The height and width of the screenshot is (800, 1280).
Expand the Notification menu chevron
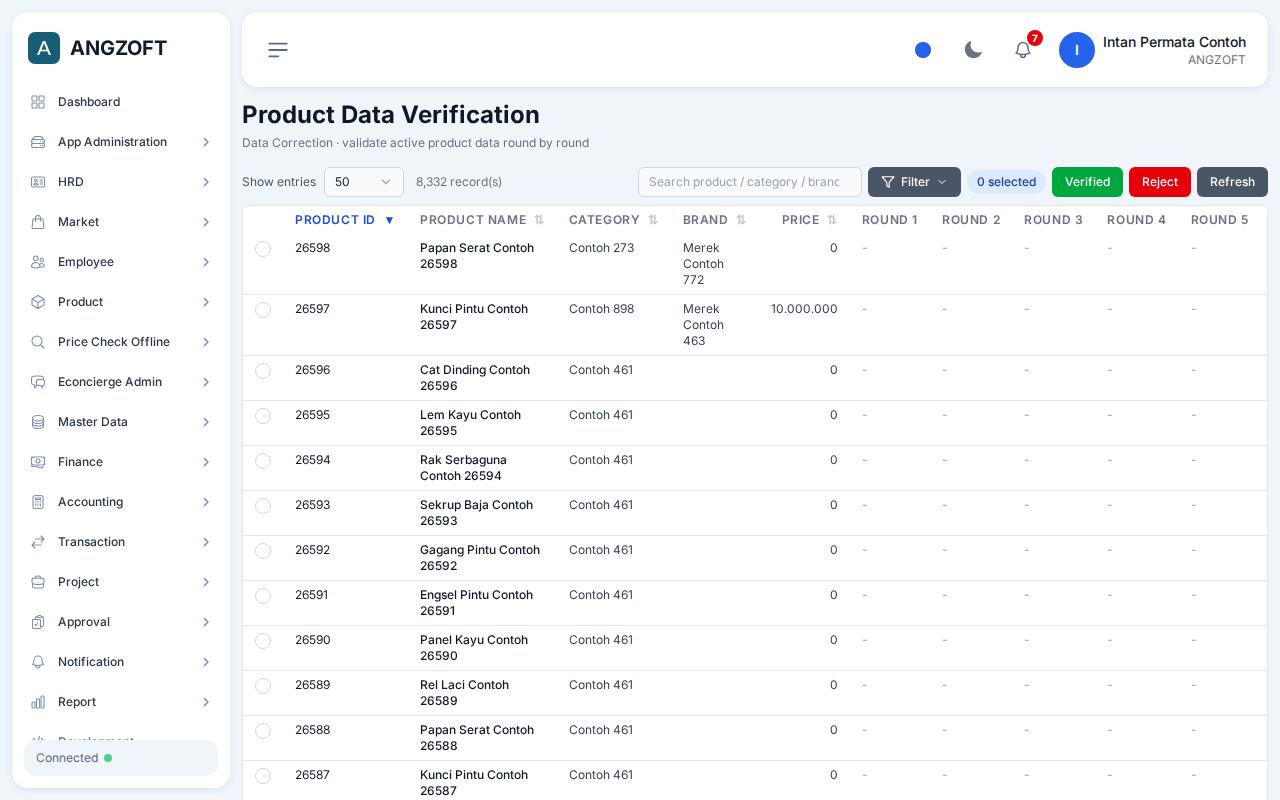click(x=206, y=662)
